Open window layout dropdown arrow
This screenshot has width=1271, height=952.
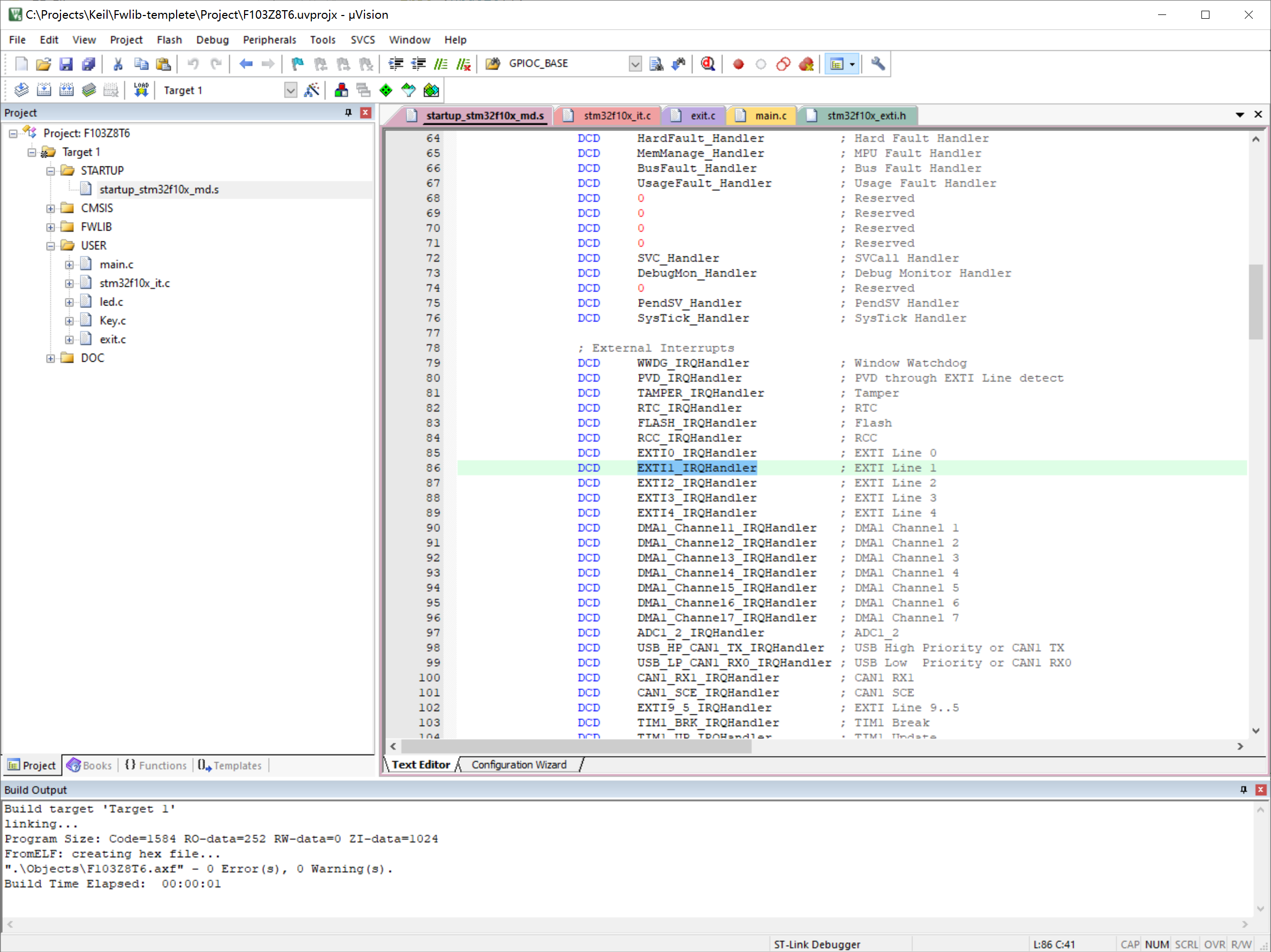[x=852, y=64]
